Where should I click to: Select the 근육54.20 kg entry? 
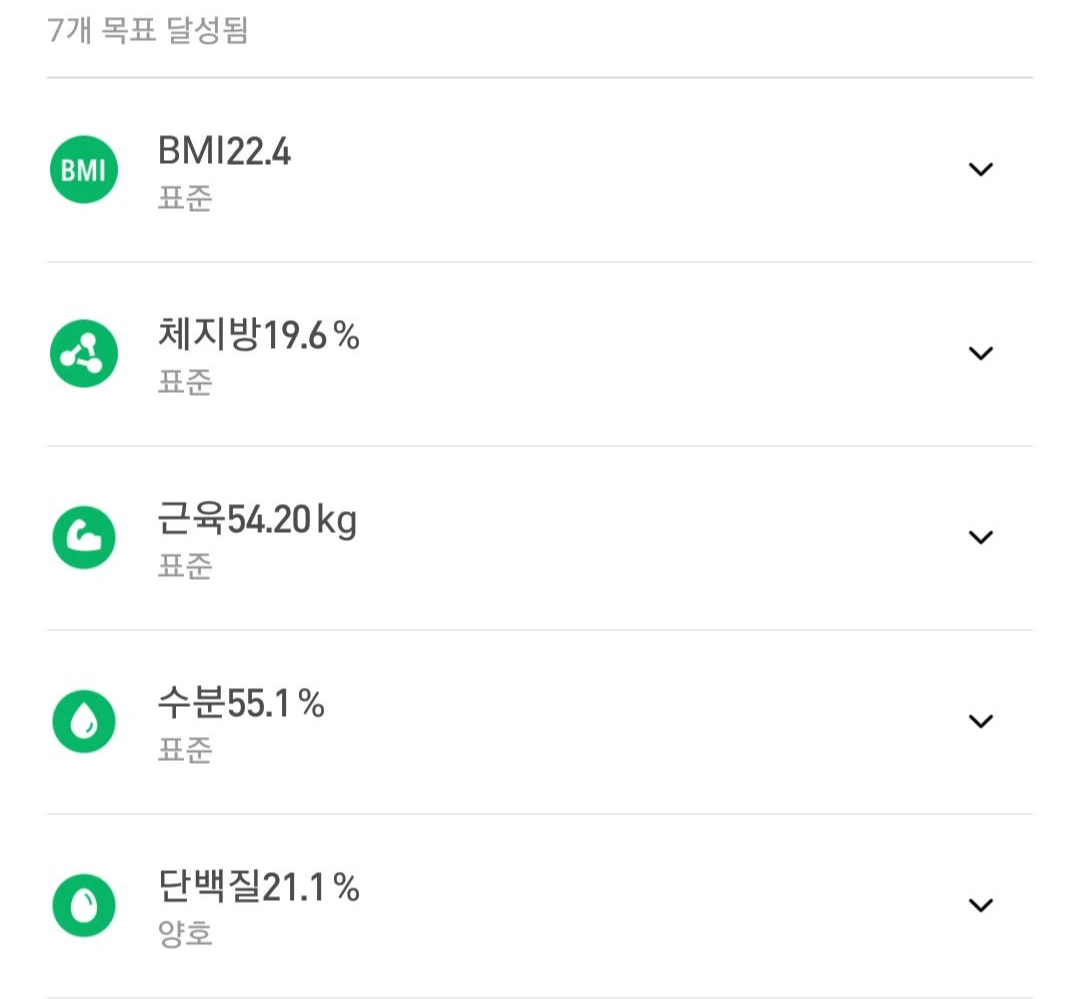258,519
